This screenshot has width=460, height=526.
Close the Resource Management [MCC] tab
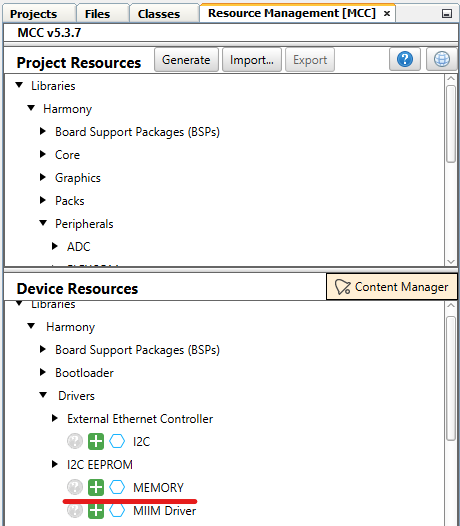387,14
